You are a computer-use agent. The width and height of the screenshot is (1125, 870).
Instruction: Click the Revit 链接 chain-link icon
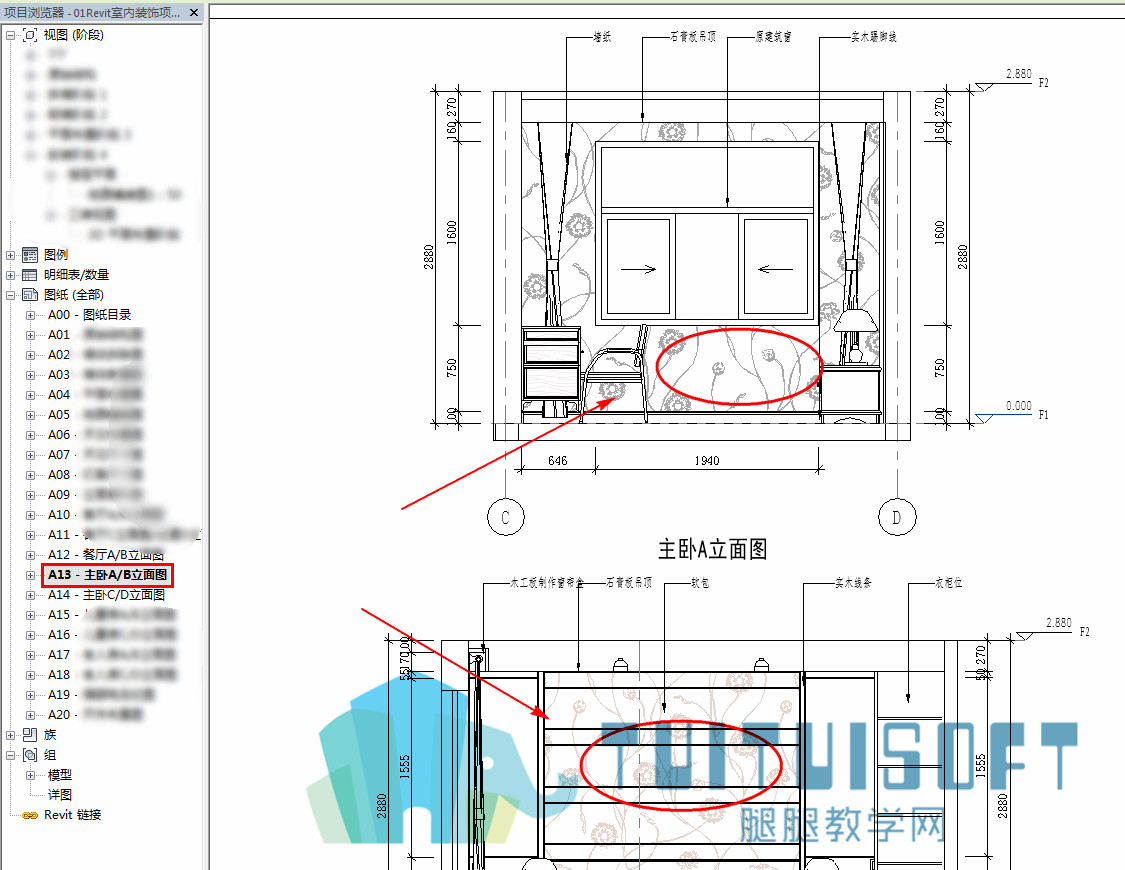pyautogui.click(x=29, y=815)
